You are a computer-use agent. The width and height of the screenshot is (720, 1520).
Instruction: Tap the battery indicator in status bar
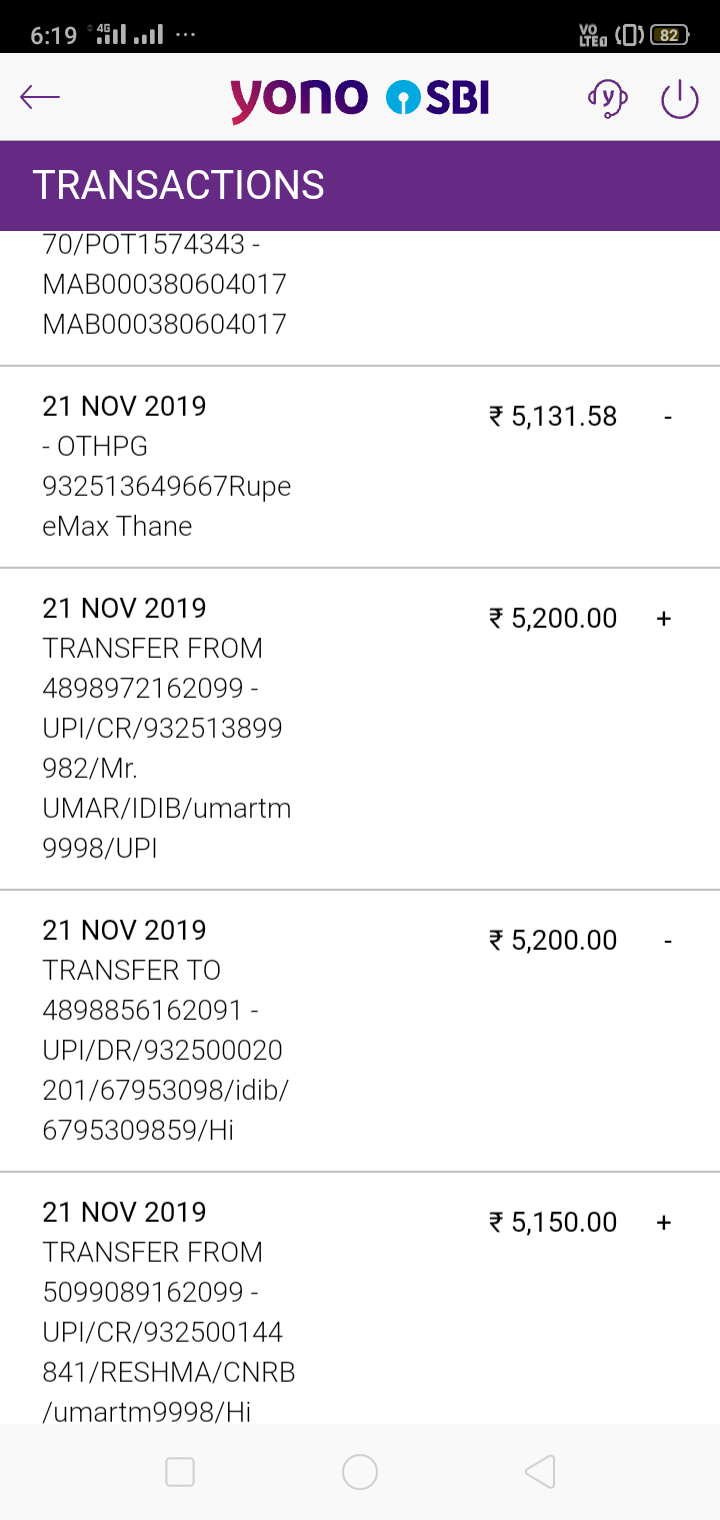(x=669, y=35)
